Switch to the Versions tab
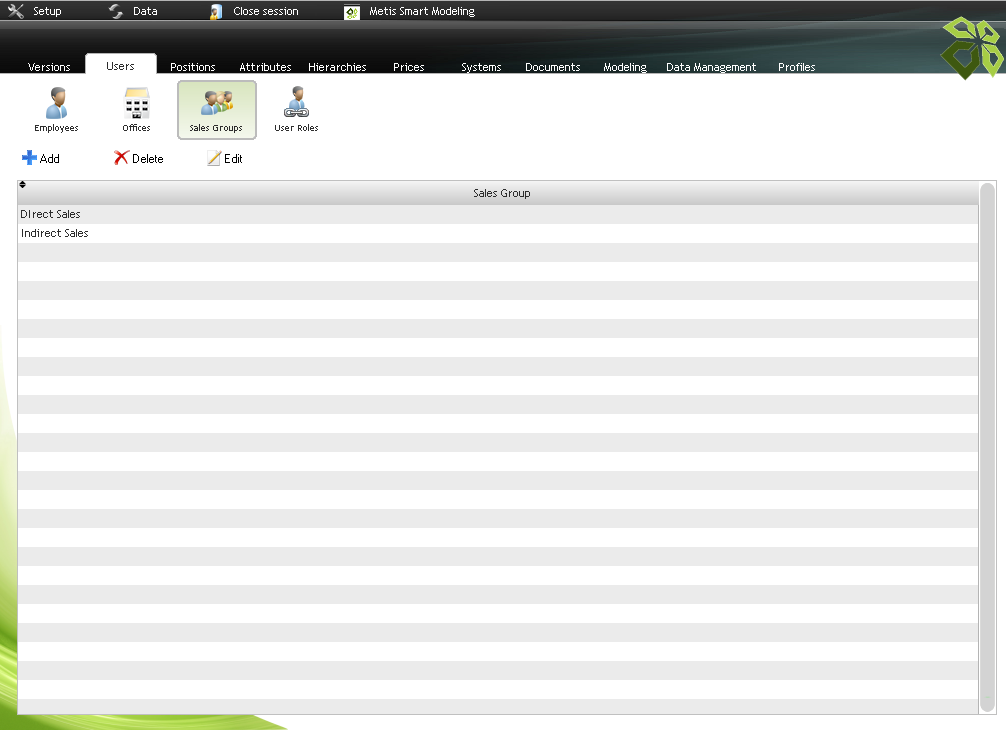 pos(49,67)
